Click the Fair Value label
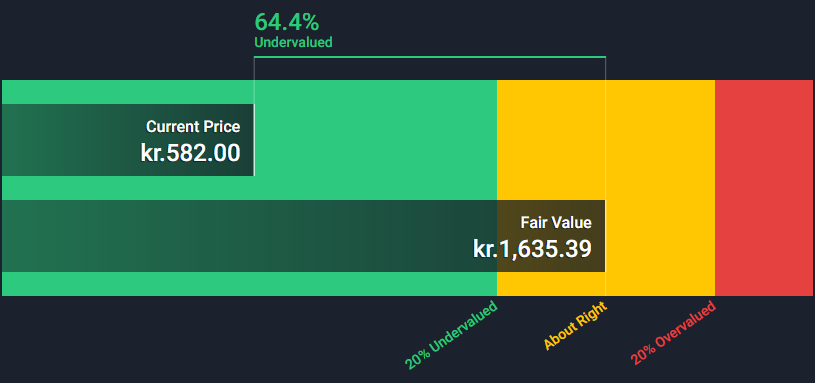815x383 pixels. coord(556,222)
